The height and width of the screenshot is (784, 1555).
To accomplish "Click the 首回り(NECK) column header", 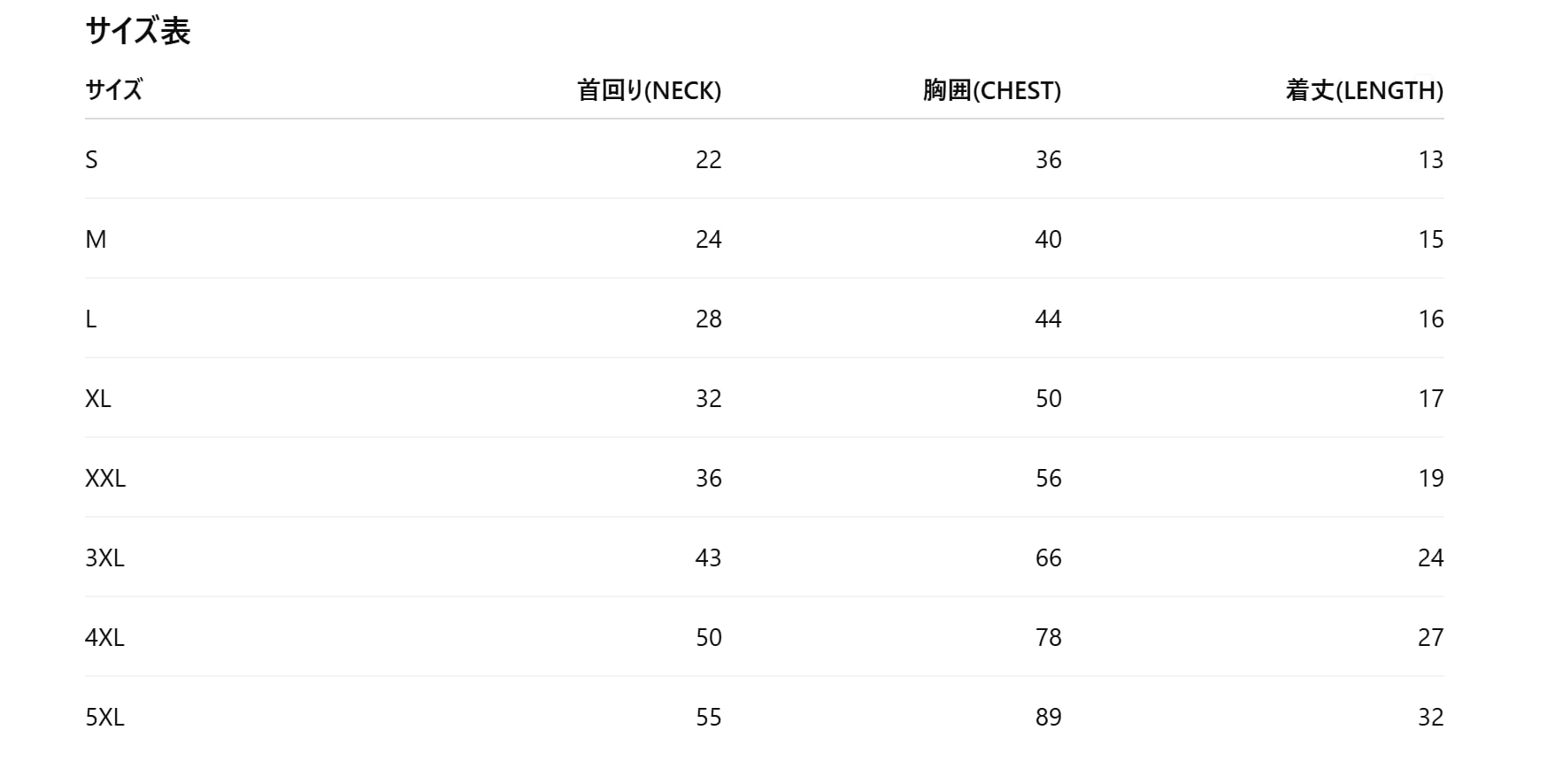I will pyautogui.click(x=649, y=90).
